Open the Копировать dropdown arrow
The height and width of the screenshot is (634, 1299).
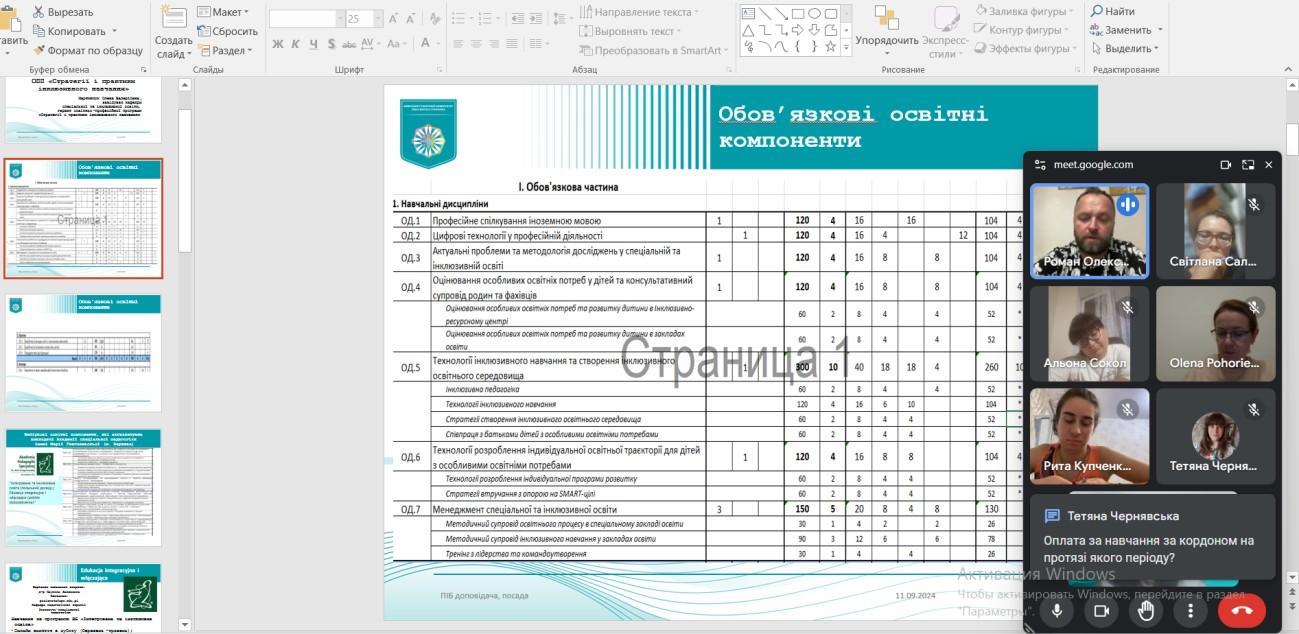(x=115, y=31)
